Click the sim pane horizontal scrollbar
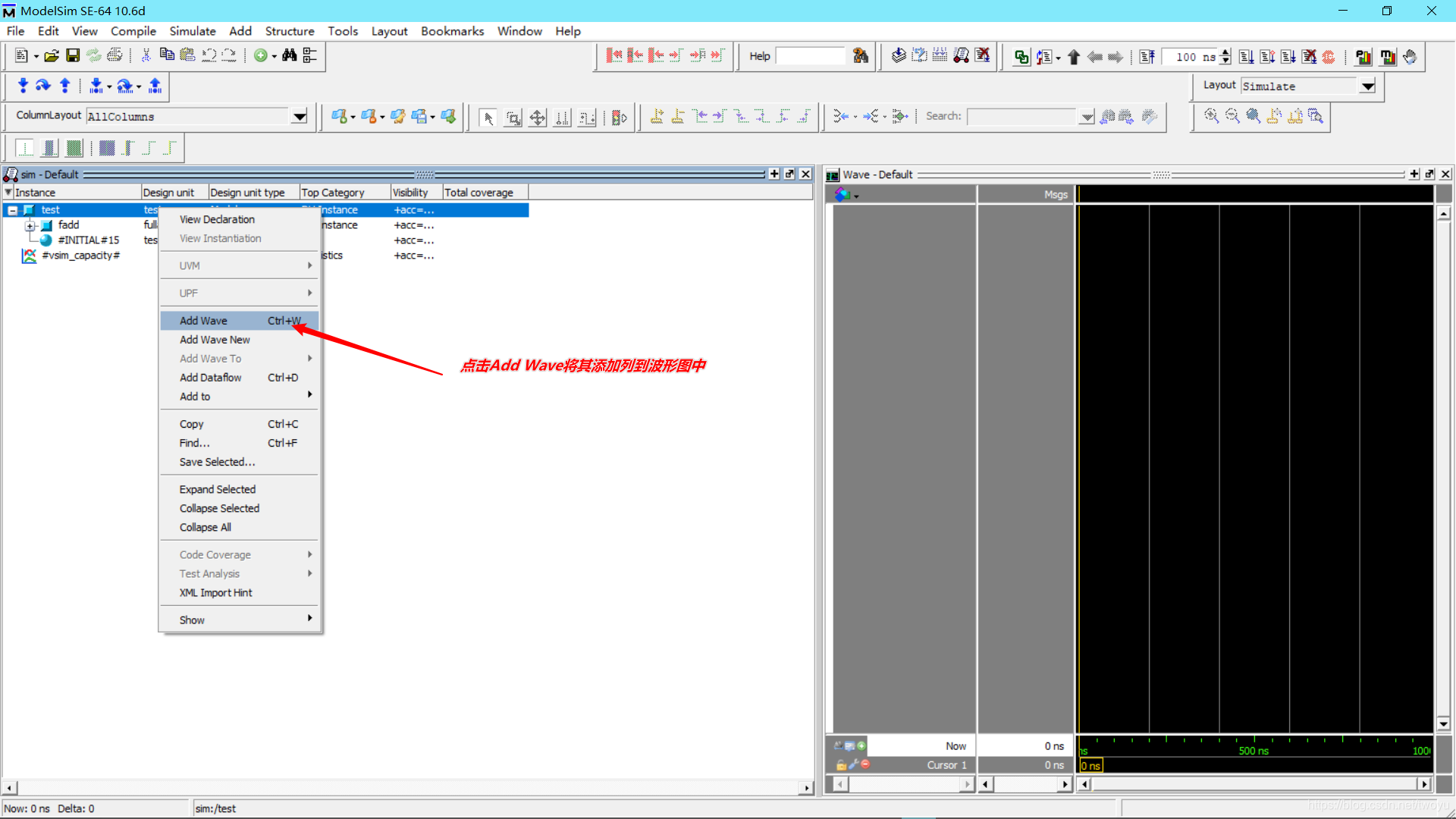Viewport: 1456px width, 819px height. tap(408, 788)
